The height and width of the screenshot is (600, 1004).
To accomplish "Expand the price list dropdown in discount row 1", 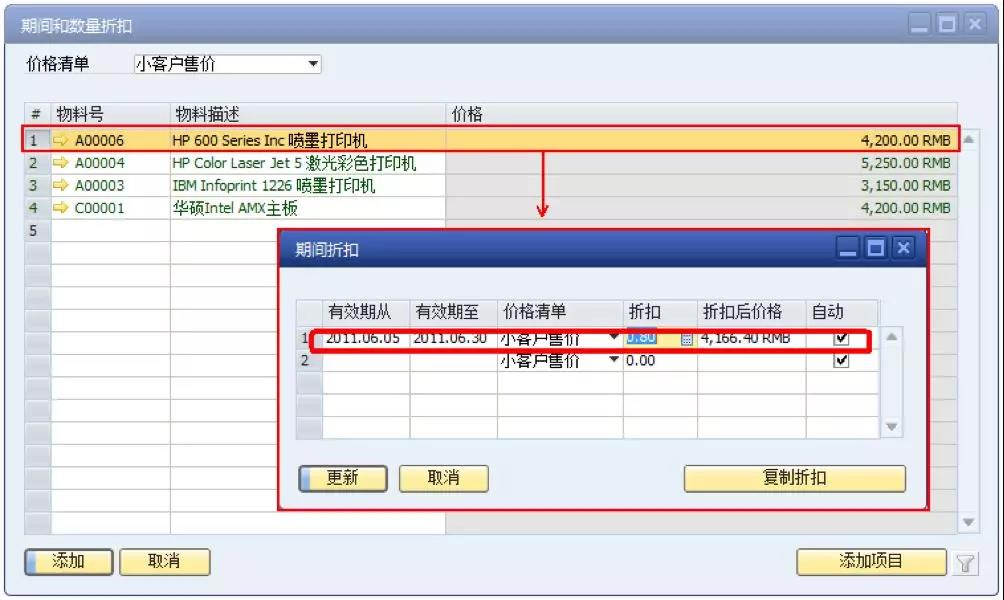I will pyautogui.click(x=612, y=338).
